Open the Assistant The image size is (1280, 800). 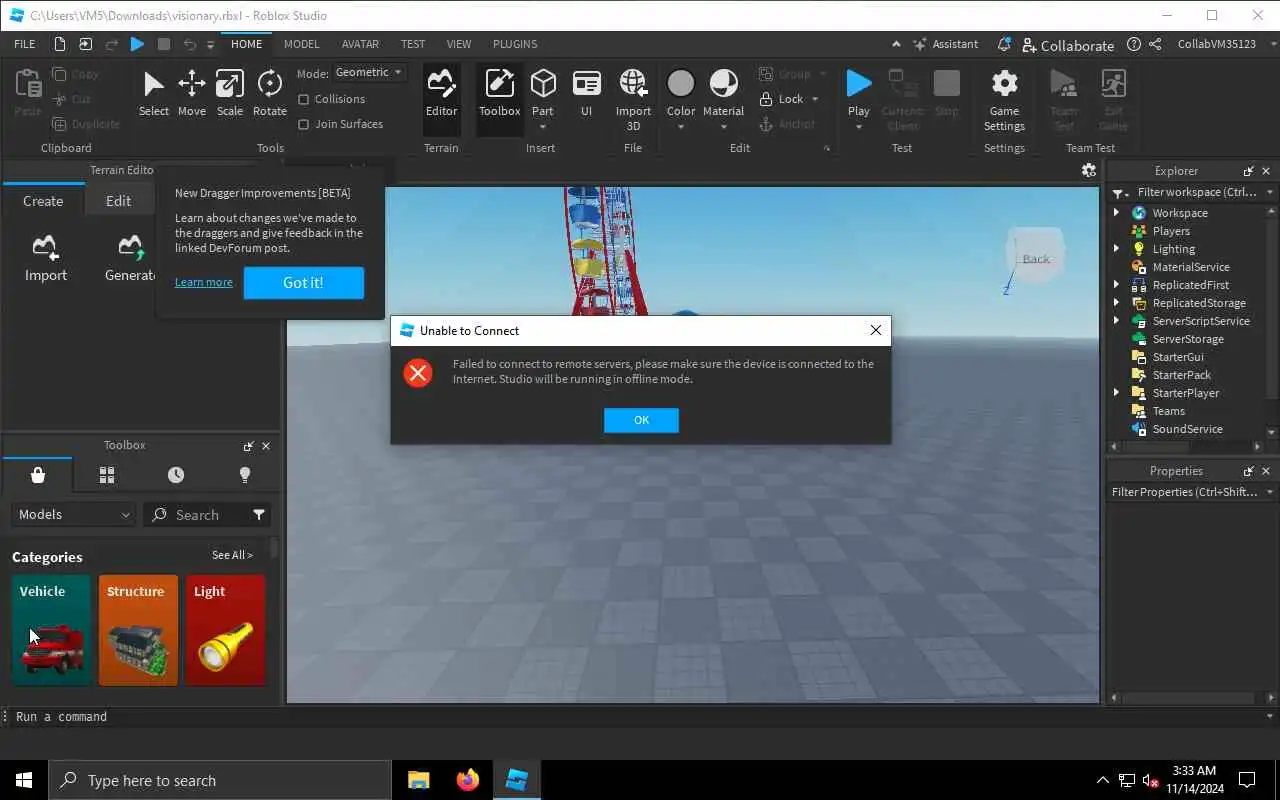point(945,44)
